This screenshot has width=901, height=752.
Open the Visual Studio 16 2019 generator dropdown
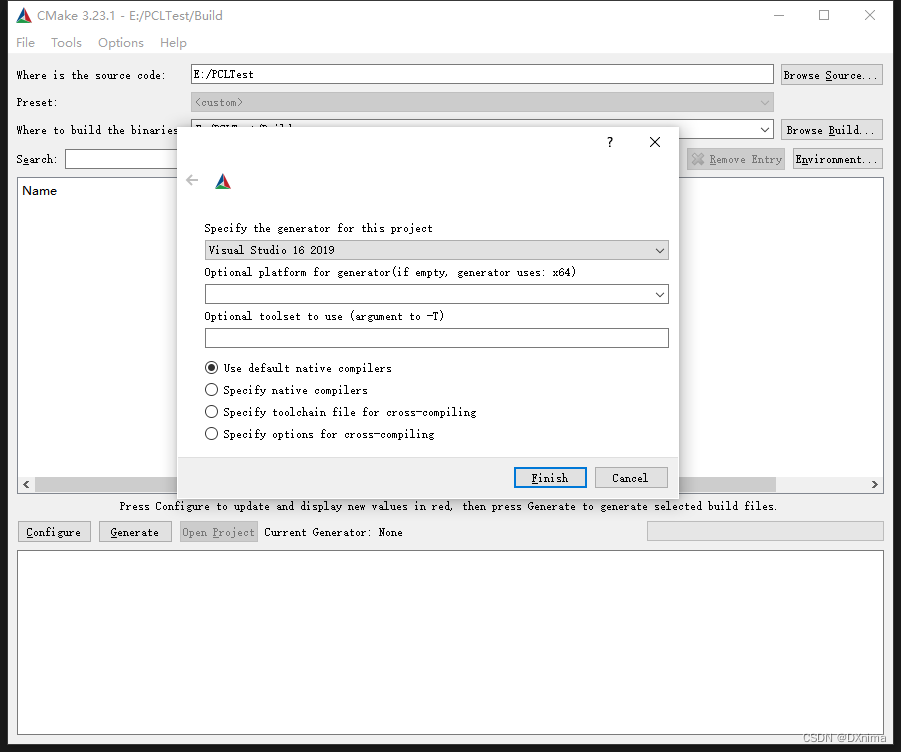tap(658, 250)
